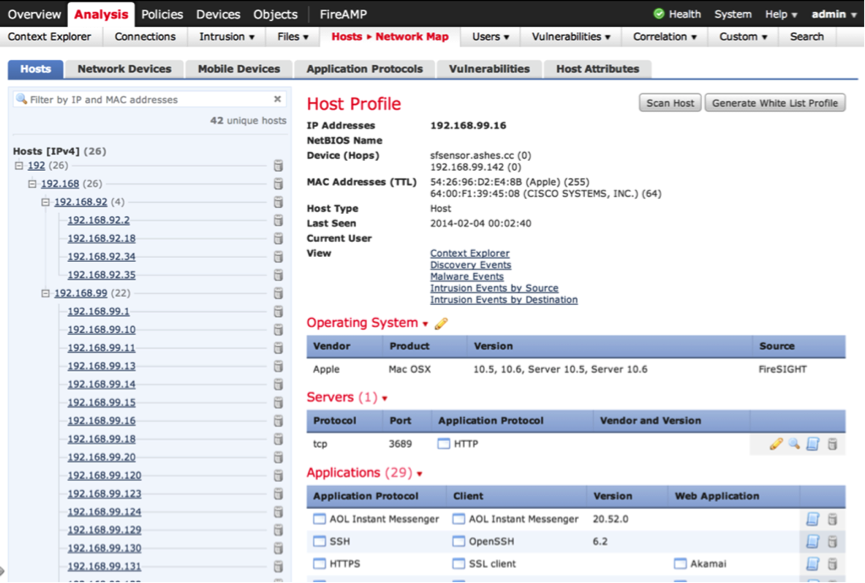Viewport: 865px width, 583px height.
Task: Open the Help menu
Action: pyautogui.click(x=781, y=14)
